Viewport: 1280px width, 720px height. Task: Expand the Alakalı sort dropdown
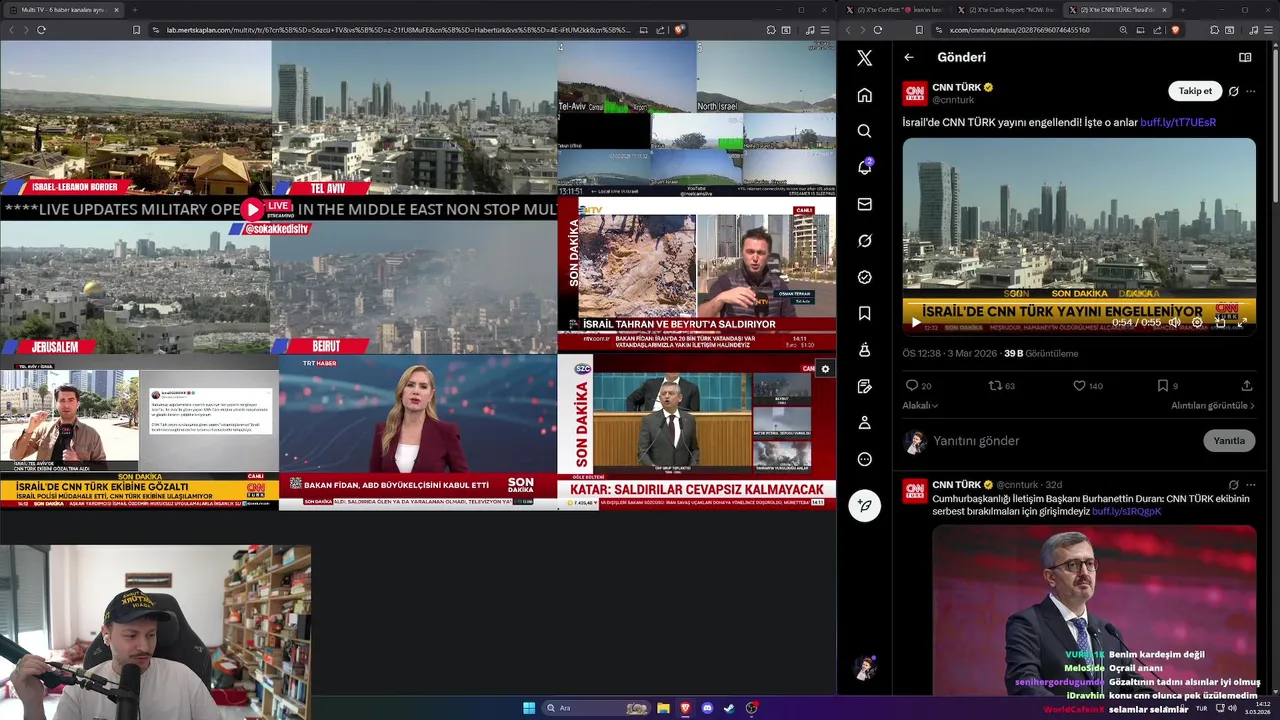[x=920, y=405]
